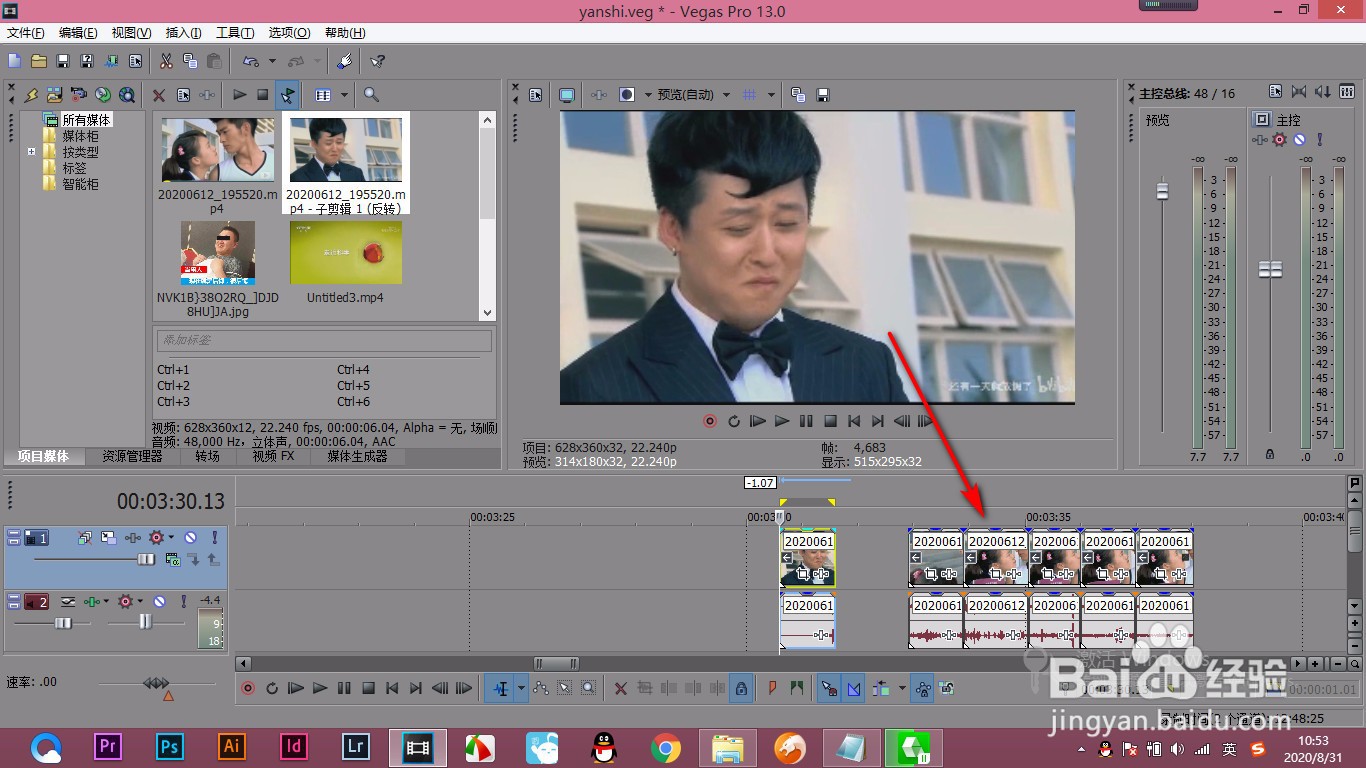Click the Copy icon in the main toolbar
1366x768 pixels.
tap(190, 61)
